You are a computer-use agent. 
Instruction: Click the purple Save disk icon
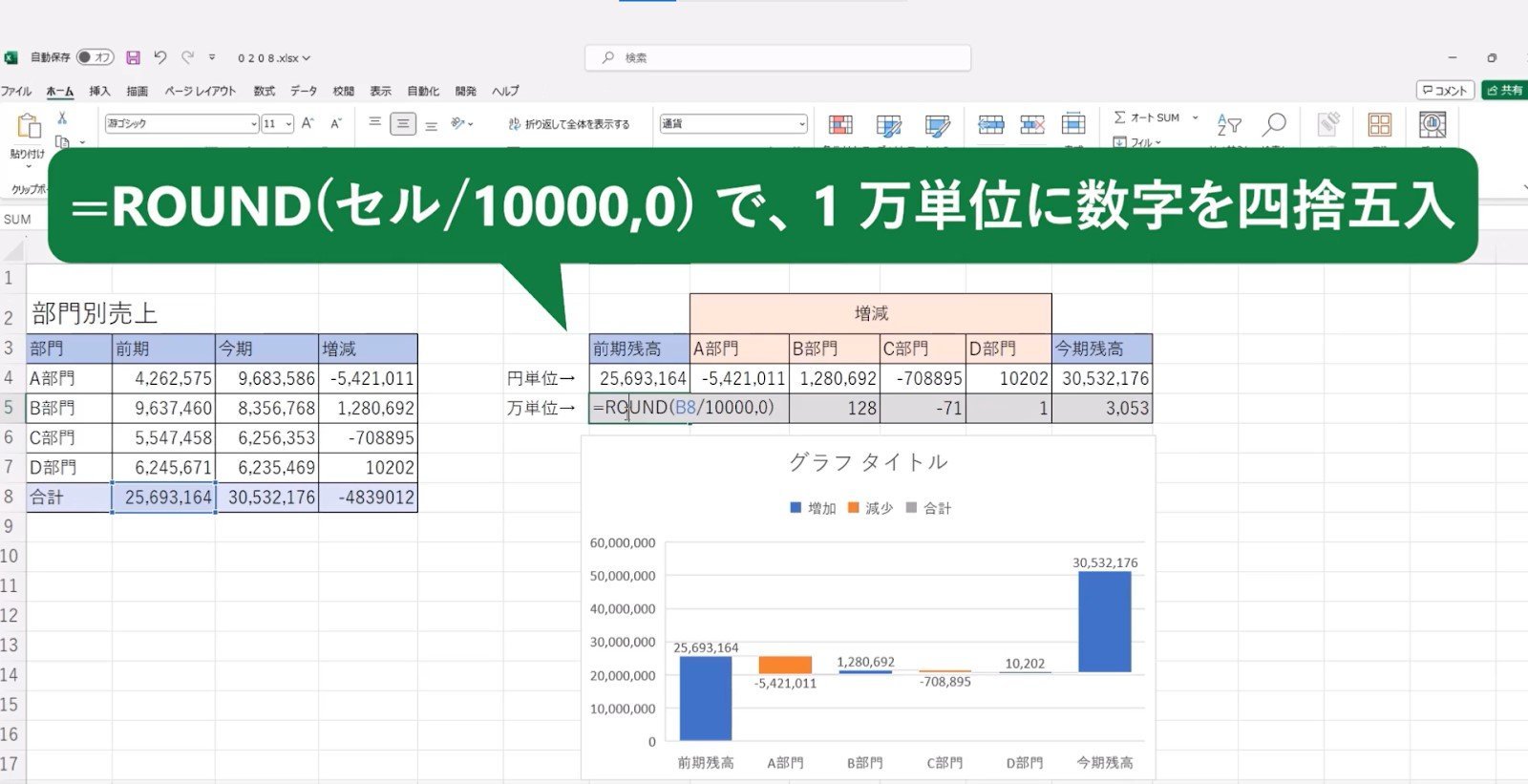(x=134, y=57)
